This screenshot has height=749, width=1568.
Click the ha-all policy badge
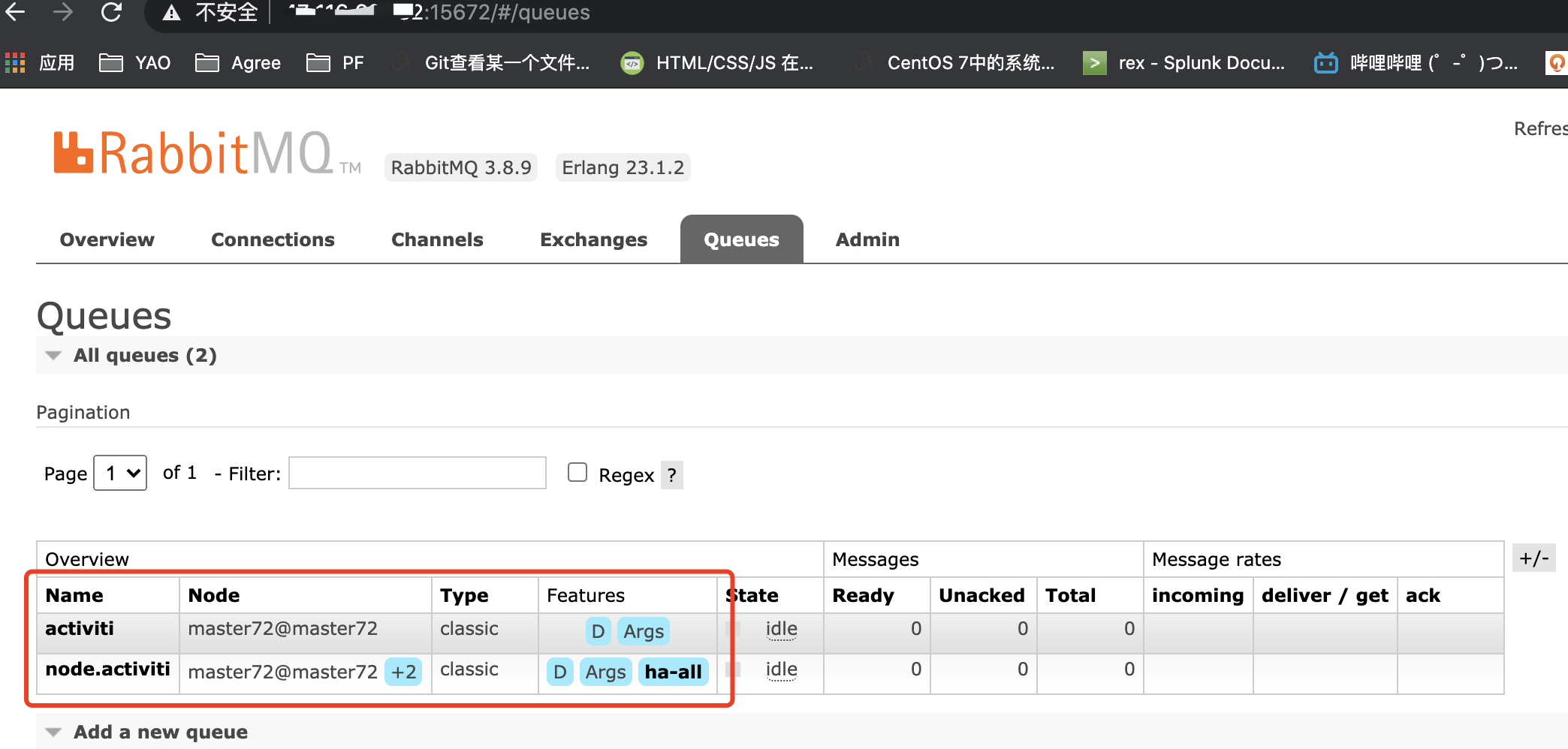click(674, 672)
